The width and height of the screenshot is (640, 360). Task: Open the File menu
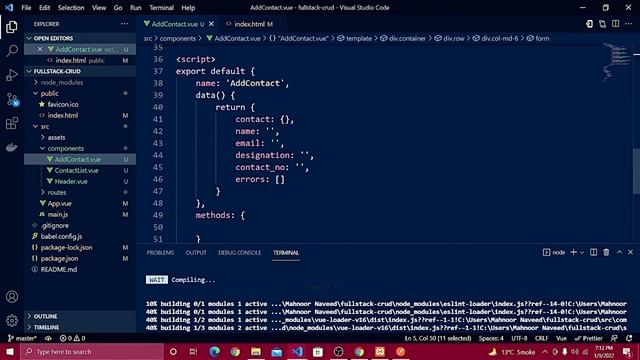pos(26,8)
